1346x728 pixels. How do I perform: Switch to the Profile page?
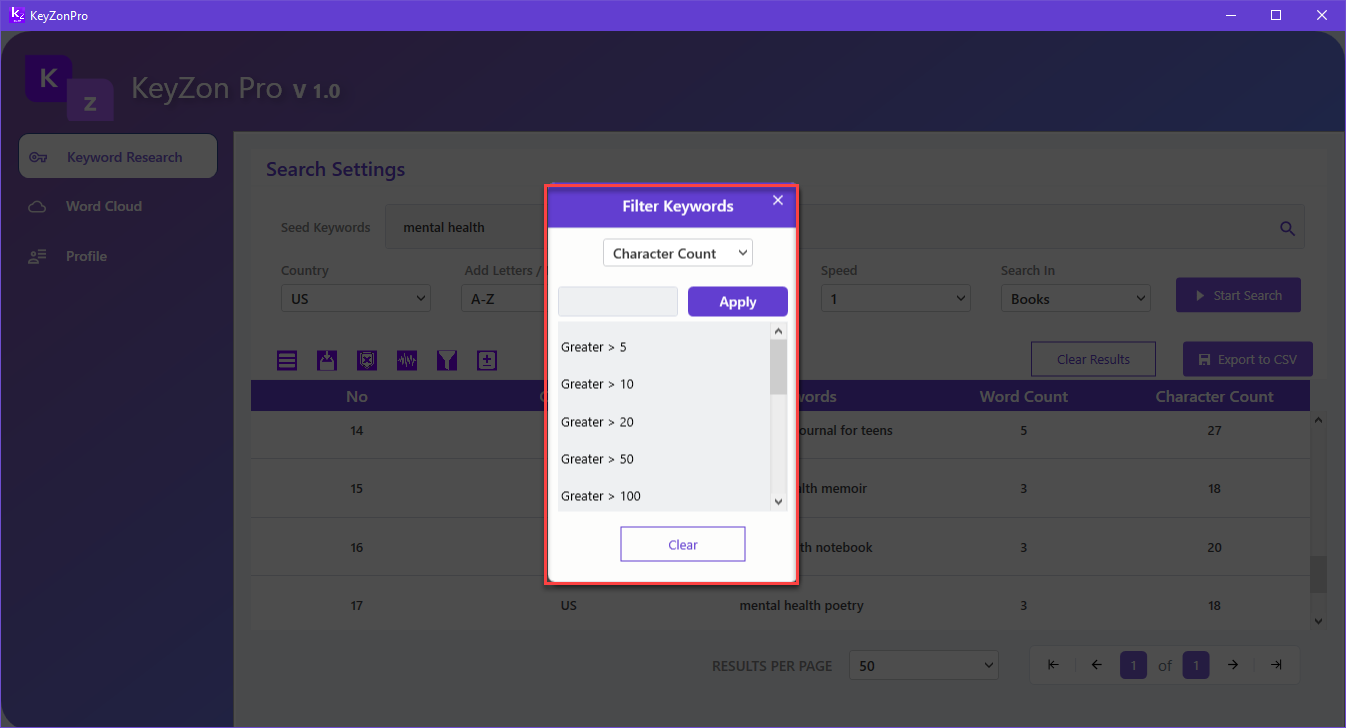click(86, 256)
